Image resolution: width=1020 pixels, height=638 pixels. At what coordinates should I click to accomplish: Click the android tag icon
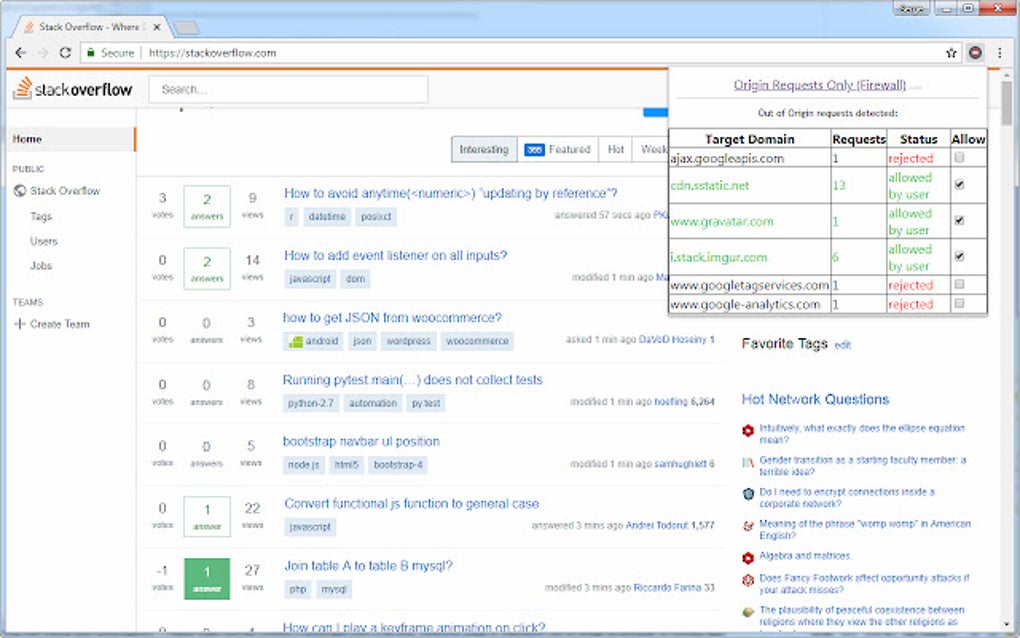(x=296, y=341)
